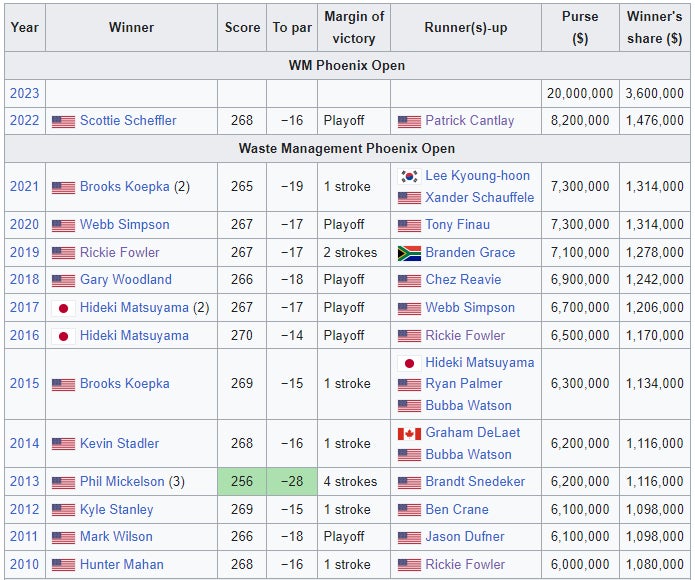Screen dimensions: 695x580
Task: Click the South African flag beside Branden Grace
Action: click(x=409, y=253)
